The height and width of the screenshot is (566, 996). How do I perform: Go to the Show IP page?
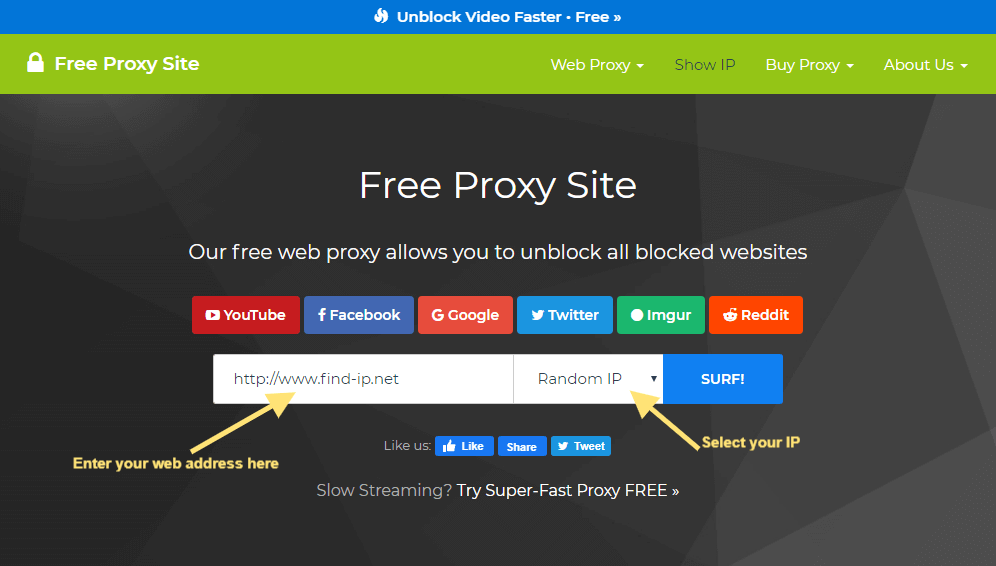(704, 65)
